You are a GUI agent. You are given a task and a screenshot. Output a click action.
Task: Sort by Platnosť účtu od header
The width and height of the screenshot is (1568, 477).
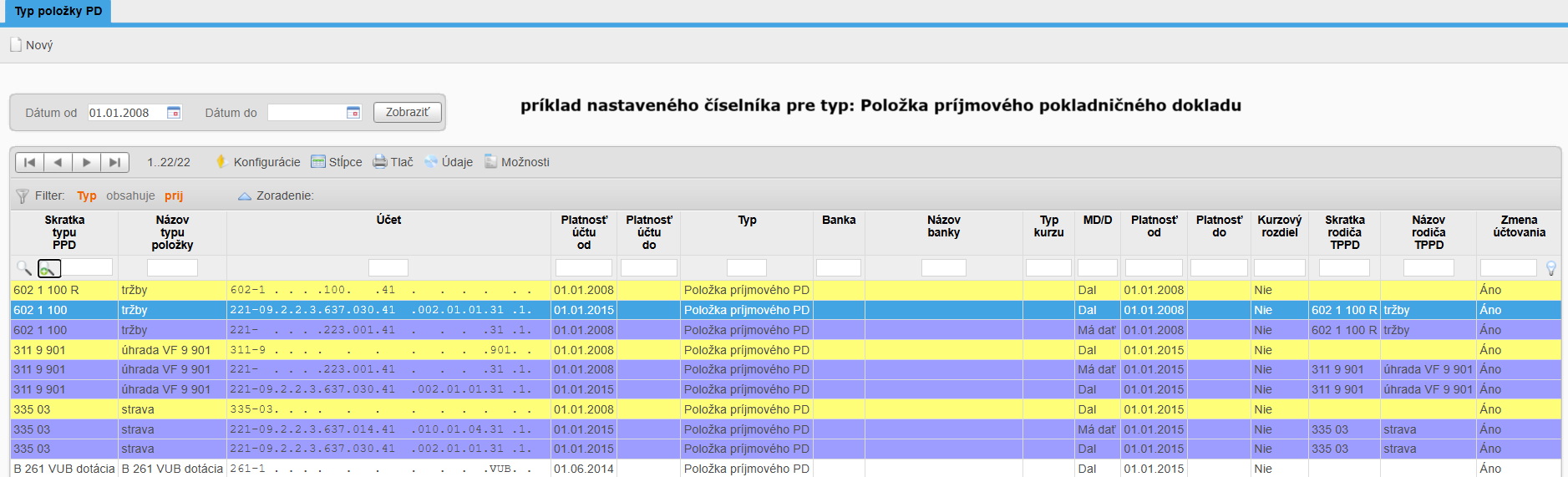(584, 232)
